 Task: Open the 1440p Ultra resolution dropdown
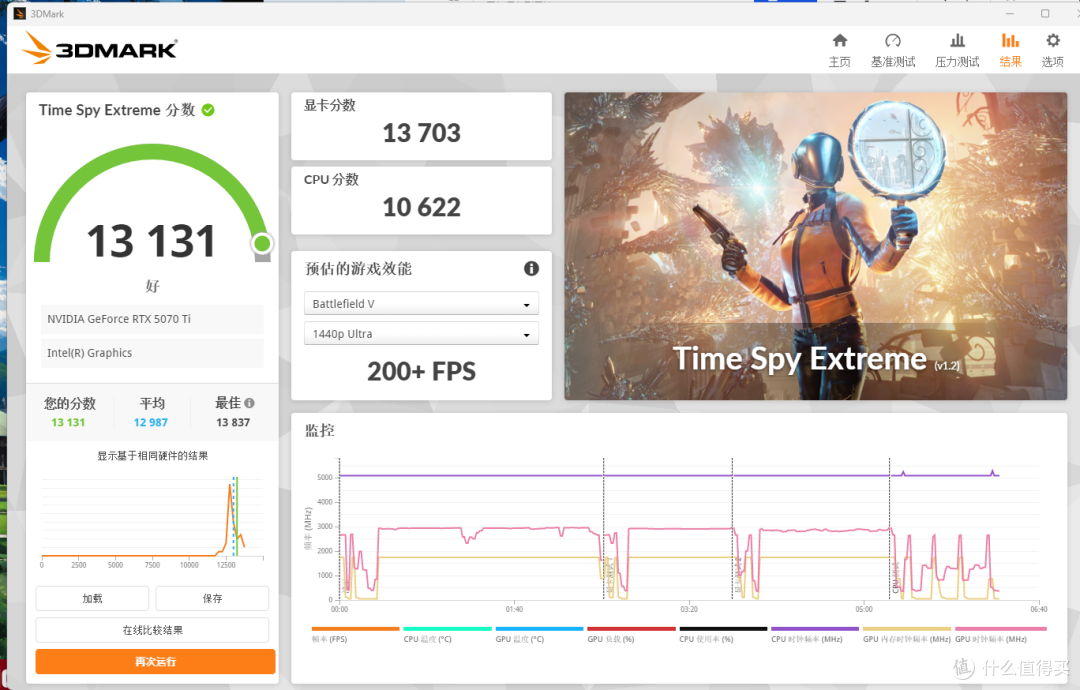tap(421, 334)
